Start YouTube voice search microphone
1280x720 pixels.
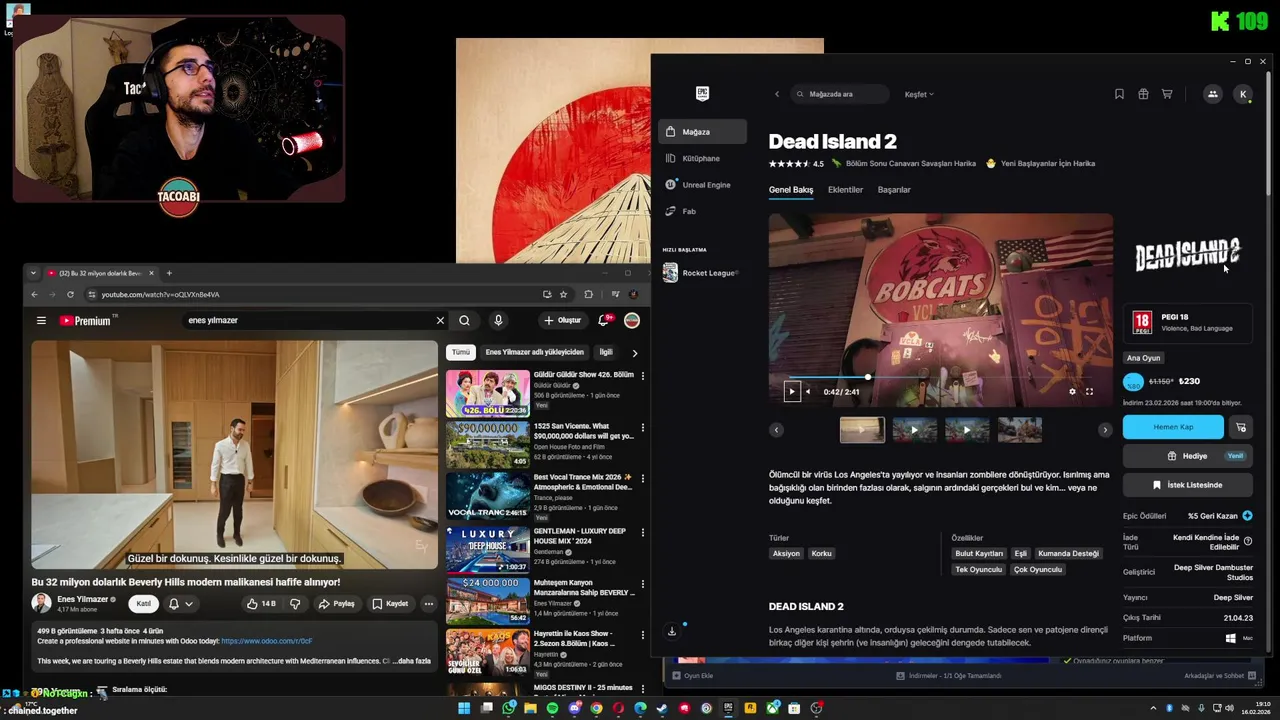[498, 321]
